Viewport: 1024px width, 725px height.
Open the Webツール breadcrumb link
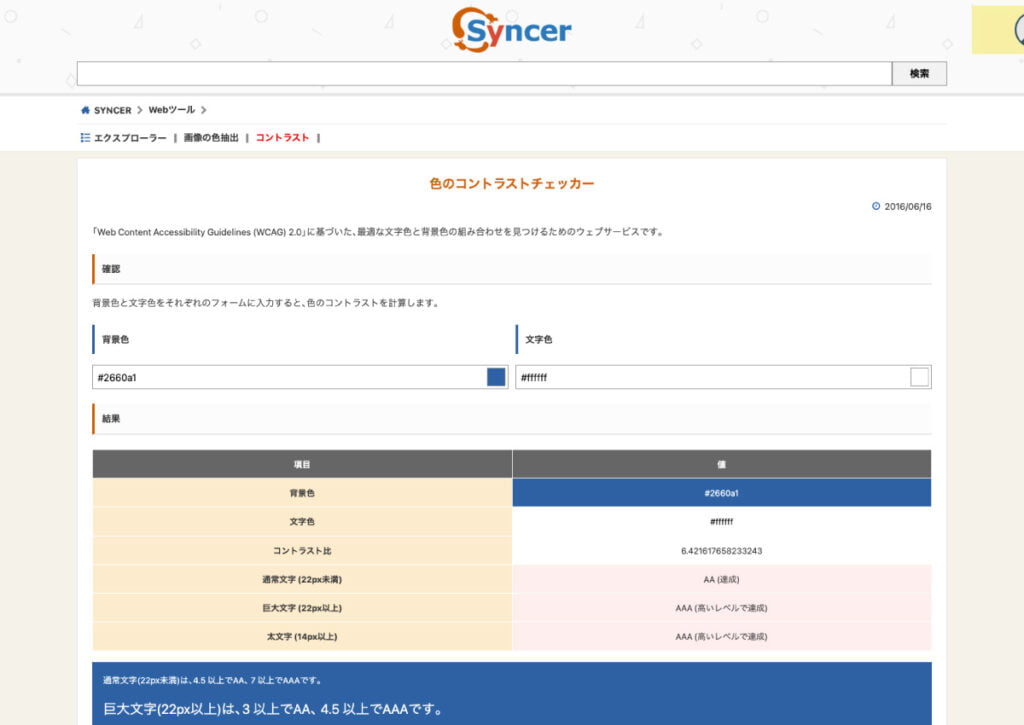tap(171, 110)
